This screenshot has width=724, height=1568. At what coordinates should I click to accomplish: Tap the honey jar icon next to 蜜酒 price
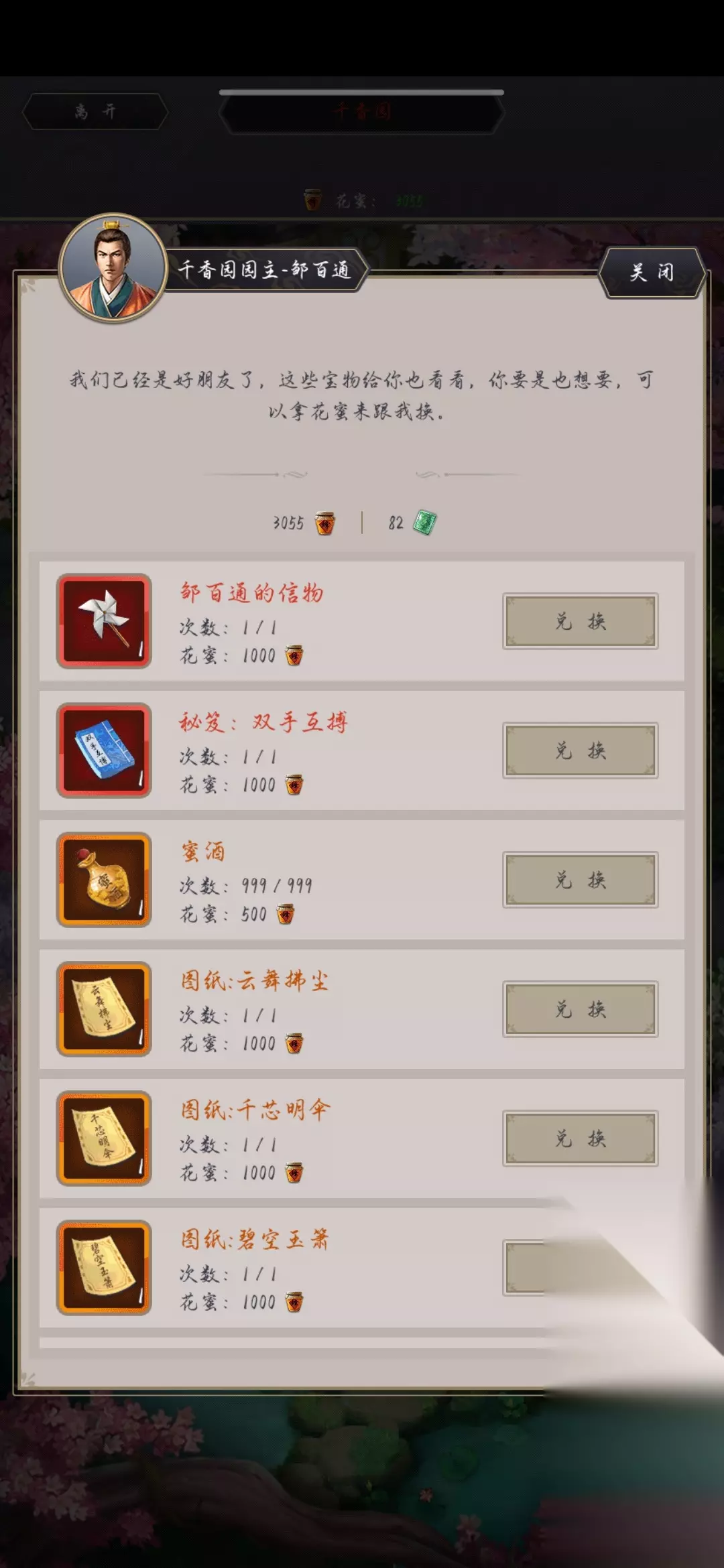[286, 914]
